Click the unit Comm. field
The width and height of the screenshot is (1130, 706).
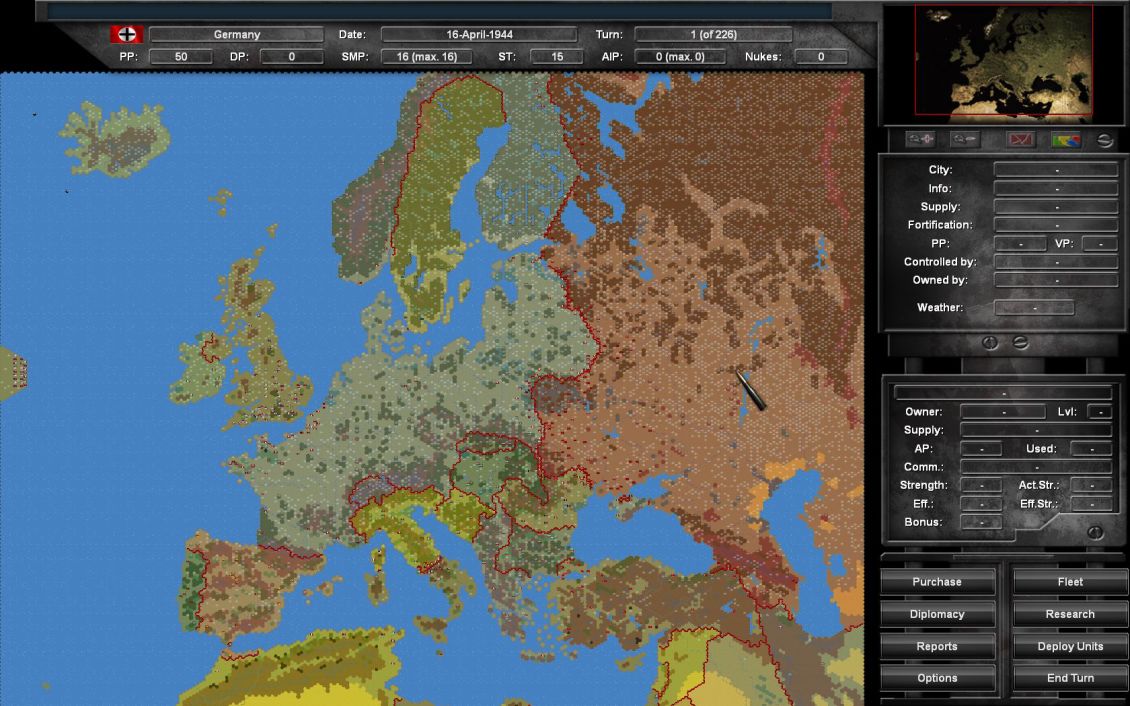(1036, 467)
